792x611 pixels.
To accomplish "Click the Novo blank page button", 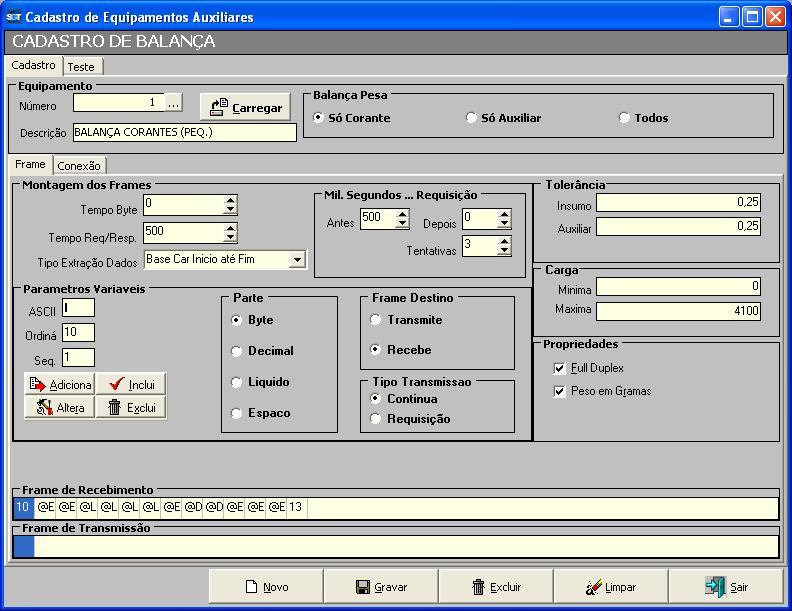I will click(266, 587).
